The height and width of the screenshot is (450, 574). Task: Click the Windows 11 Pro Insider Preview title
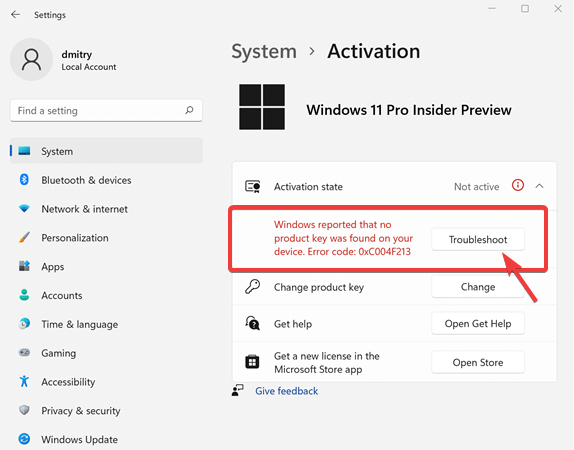(x=409, y=109)
